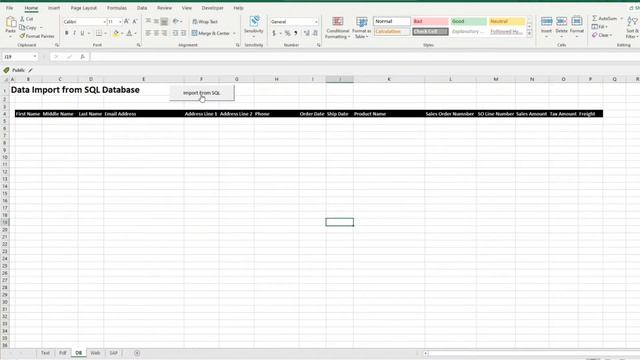Open the Fill dropdown
Viewport: 640px width, 360px height.
(x=600, y=27)
